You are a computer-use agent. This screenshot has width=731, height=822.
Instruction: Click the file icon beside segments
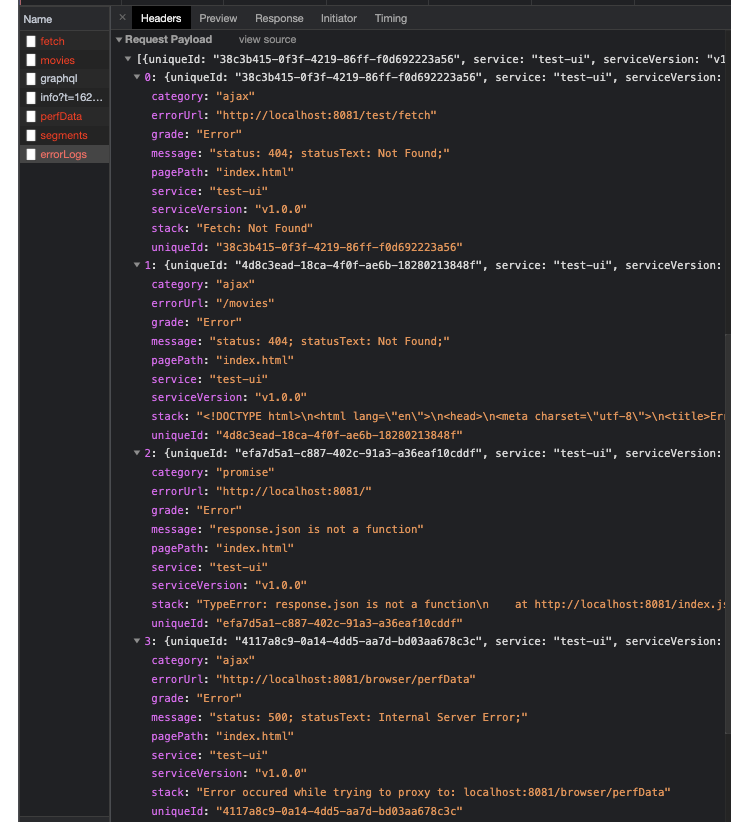(x=31, y=136)
